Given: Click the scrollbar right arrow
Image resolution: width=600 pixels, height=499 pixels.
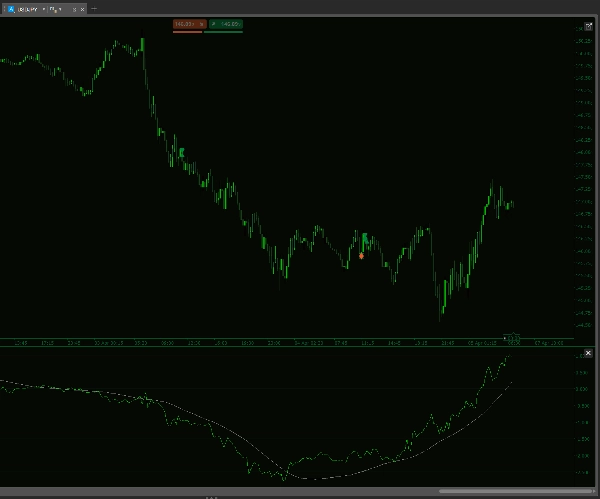Looking at the screenshot, I should [594, 491].
